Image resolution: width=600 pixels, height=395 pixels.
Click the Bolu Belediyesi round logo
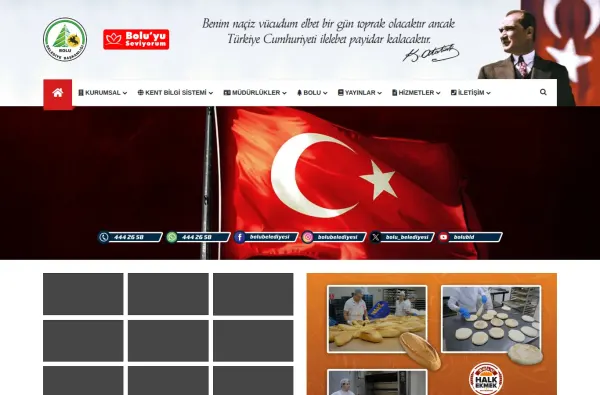coord(65,39)
